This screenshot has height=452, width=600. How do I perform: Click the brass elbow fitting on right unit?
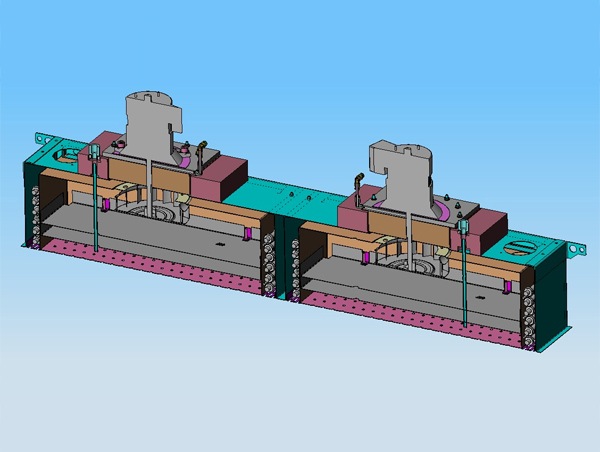(359, 180)
